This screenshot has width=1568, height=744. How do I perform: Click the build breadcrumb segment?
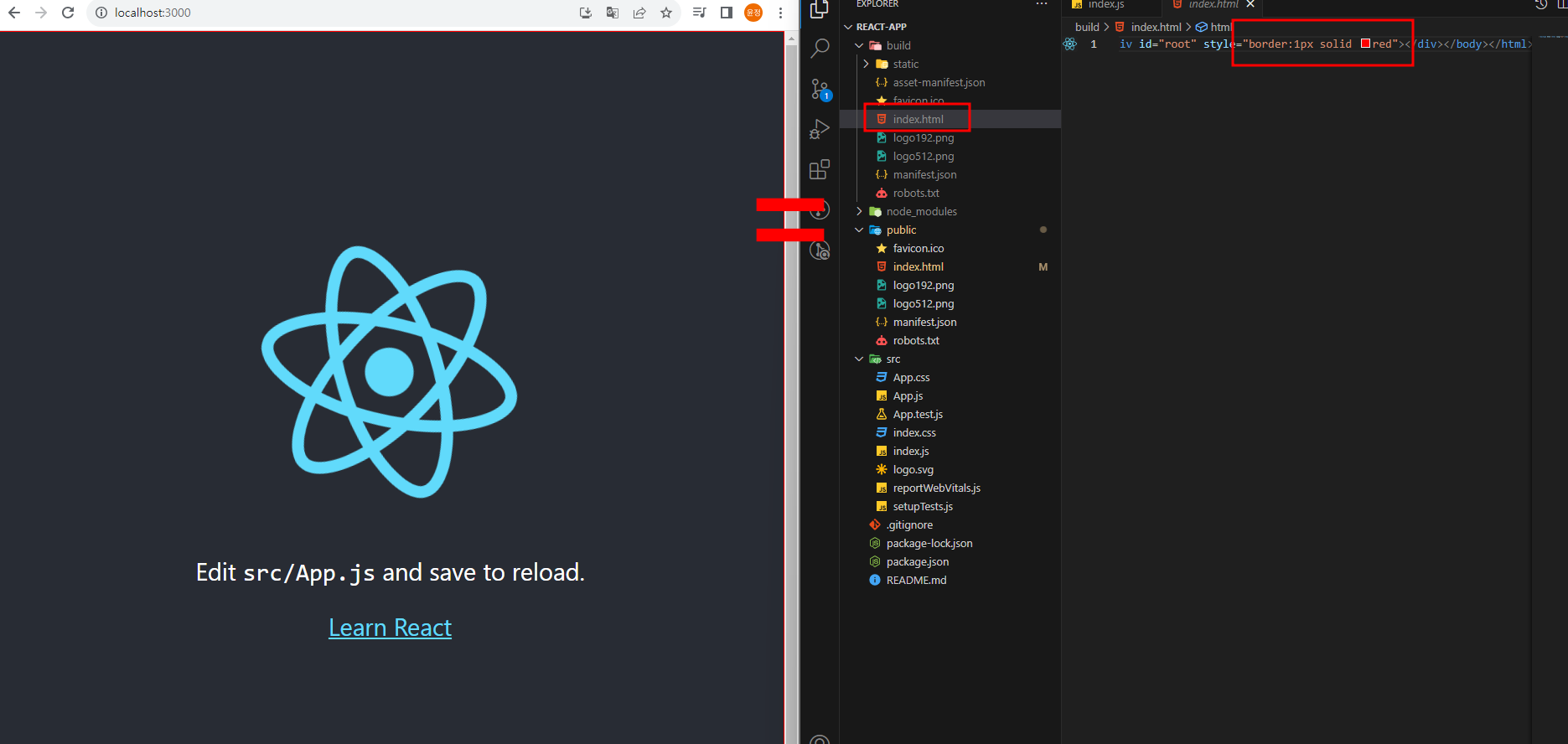tap(1087, 27)
